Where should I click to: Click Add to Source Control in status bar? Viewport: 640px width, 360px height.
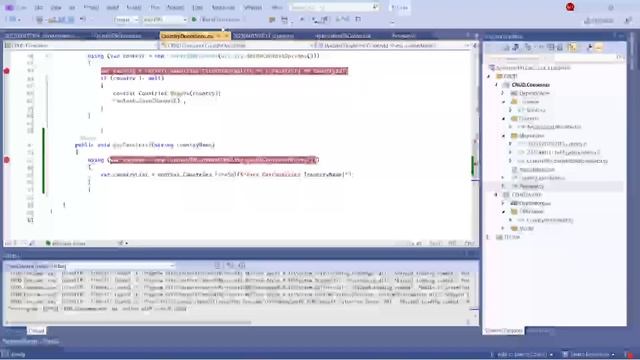(522, 354)
